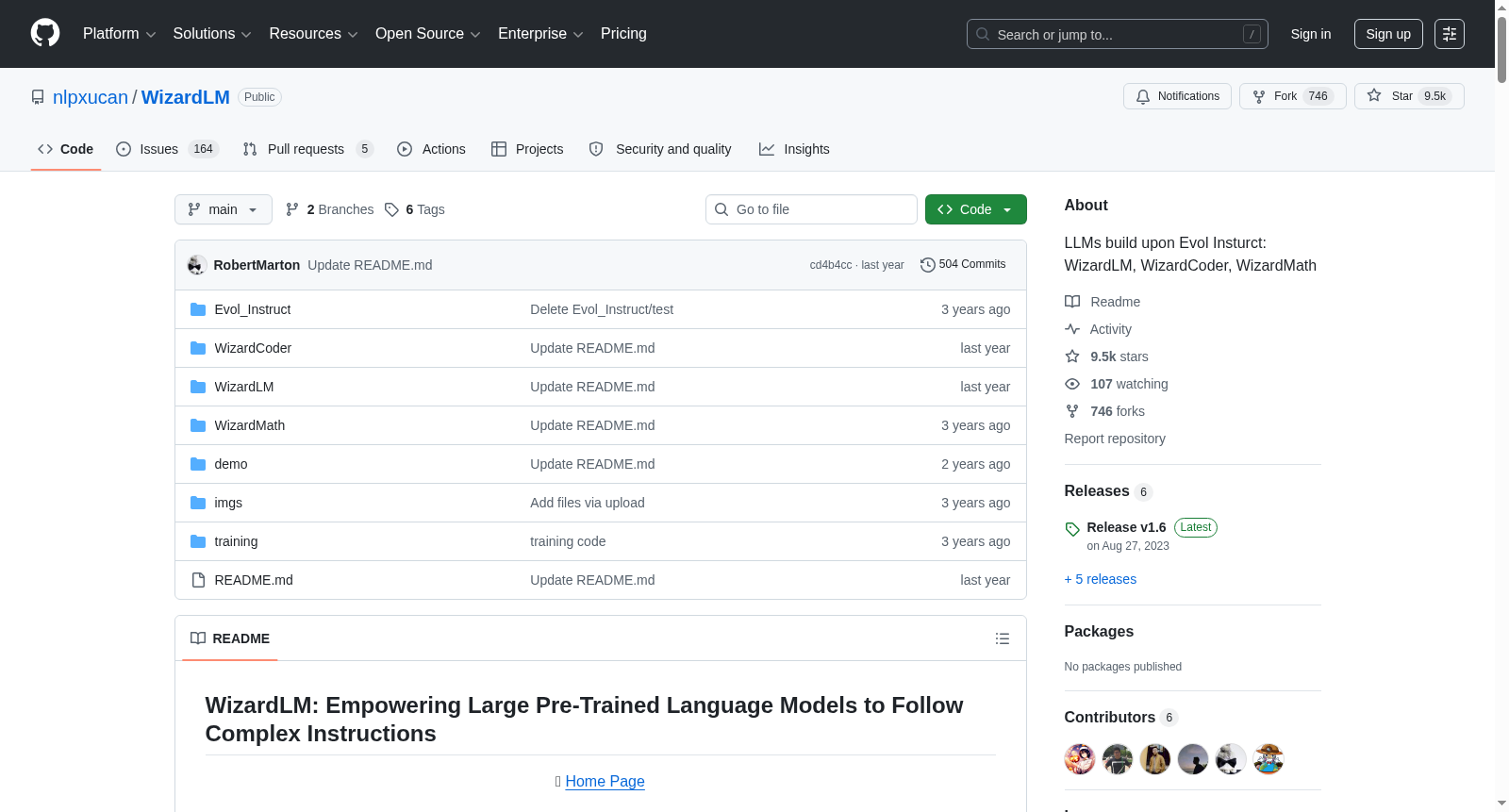The image size is (1509, 812).
Task: Expand the green Code dropdown
Action: pyautogui.click(x=975, y=209)
